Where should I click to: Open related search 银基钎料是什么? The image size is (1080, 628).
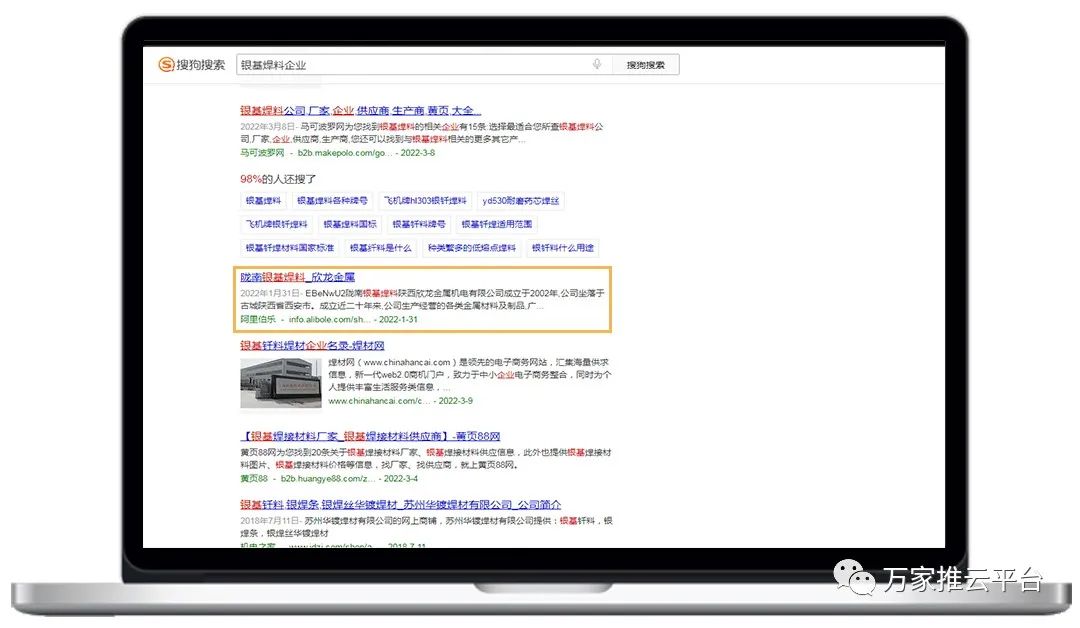pos(380,248)
